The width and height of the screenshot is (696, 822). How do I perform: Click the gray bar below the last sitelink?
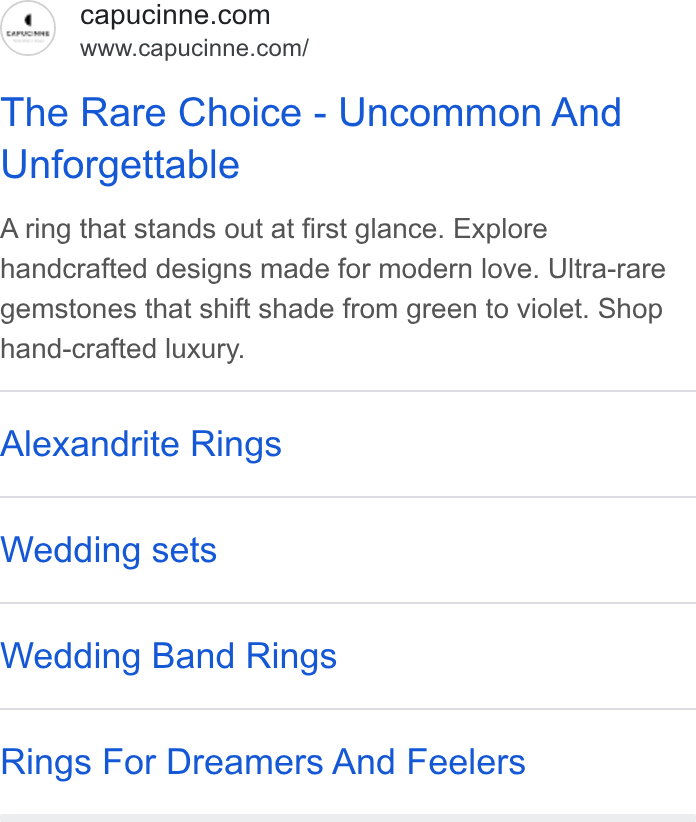(x=348, y=818)
